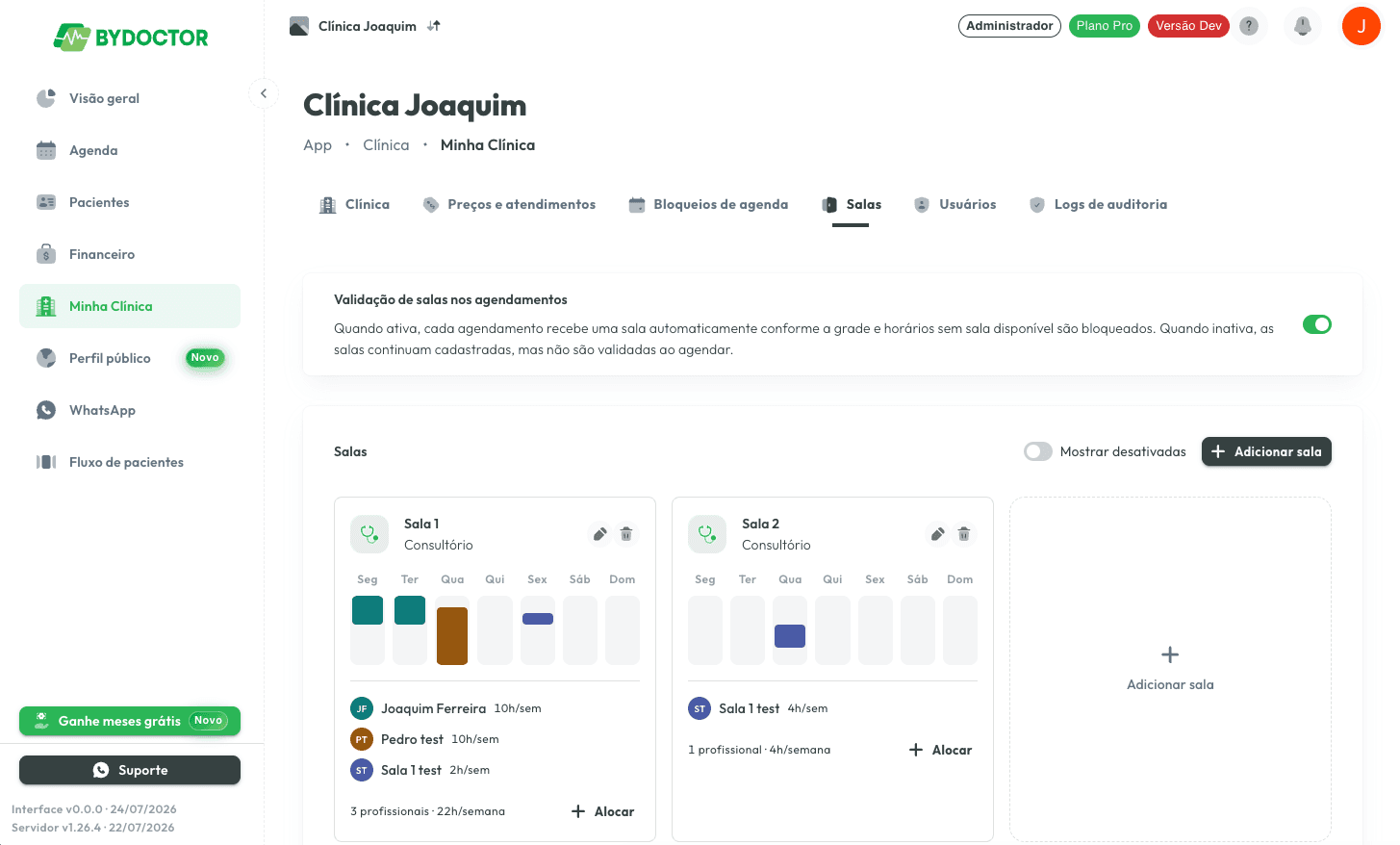Image resolution: width=1400 pixels, height=845 pixels.
Task: Switch to Preços e atendimentos tab
Action: pos(509,204)
